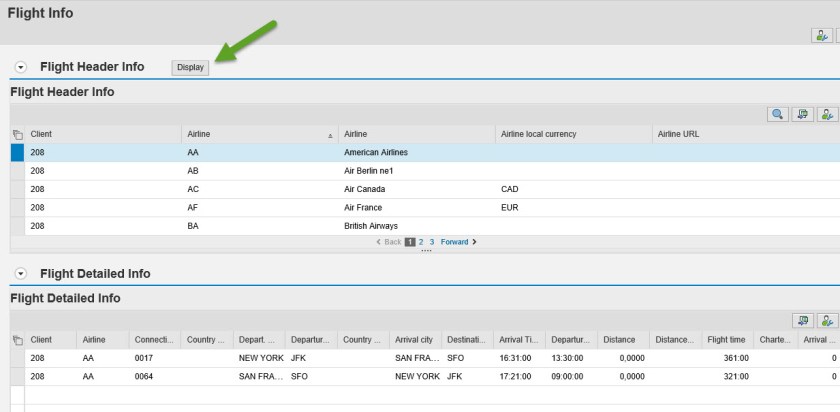Sort by Airline code column arrow
This screenshot has width=840, height=412.
tap(330, 134)
